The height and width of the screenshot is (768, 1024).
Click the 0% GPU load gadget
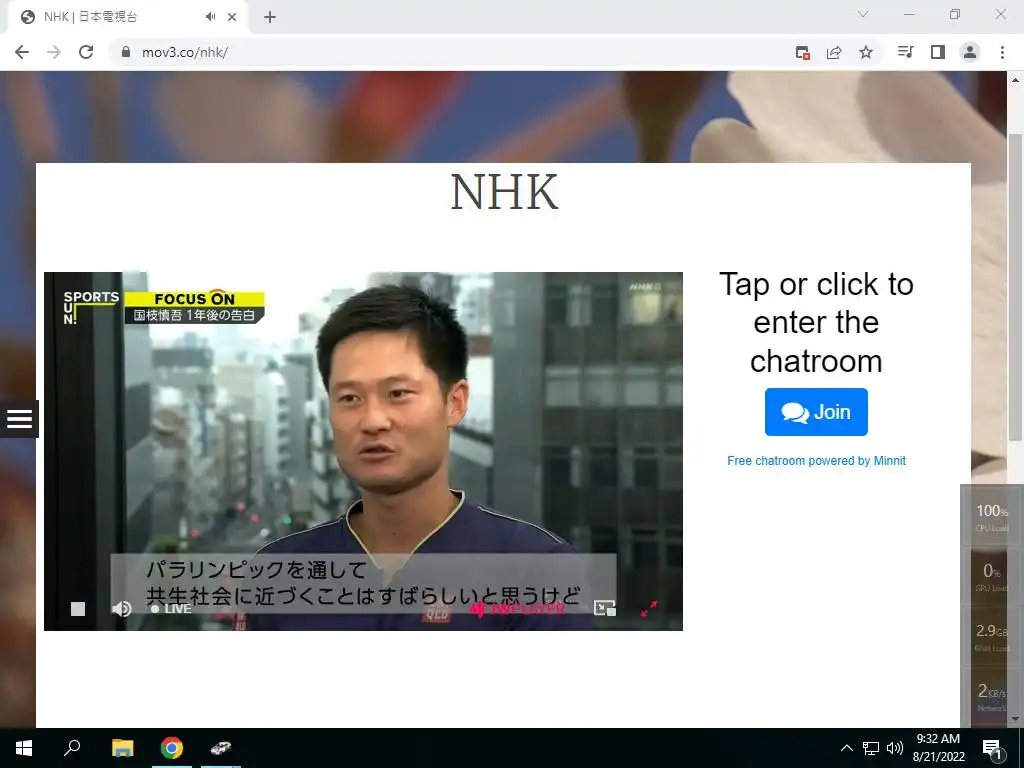(x=992, y=577)
